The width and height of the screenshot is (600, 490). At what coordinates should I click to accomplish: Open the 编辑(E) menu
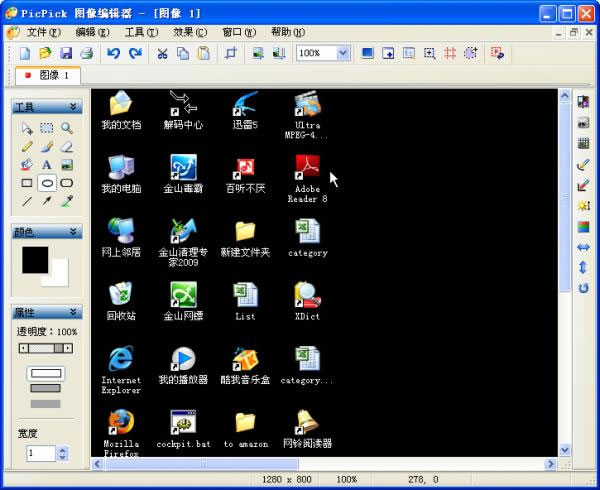pos(92,33)
